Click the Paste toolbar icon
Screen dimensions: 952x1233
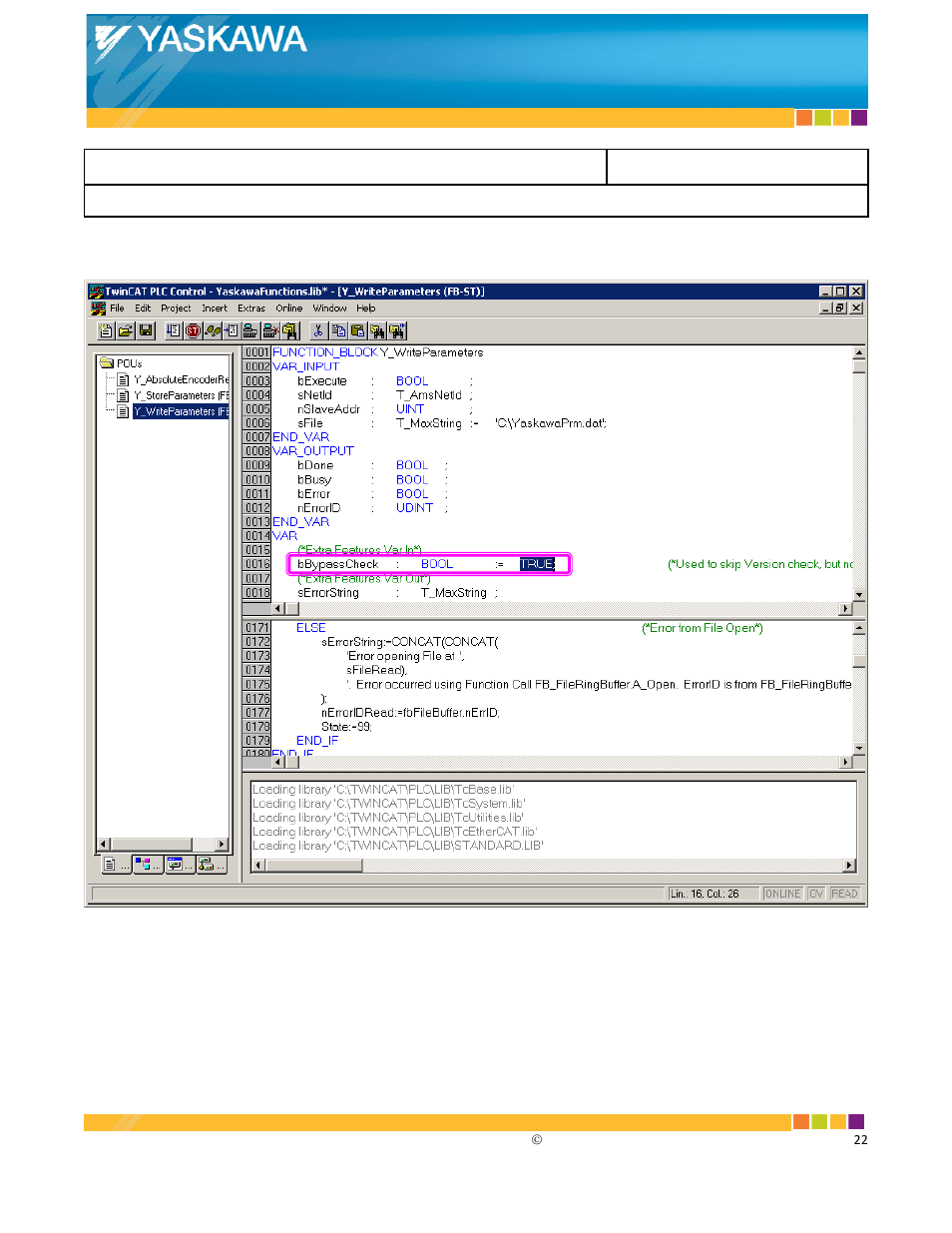[358, 330]
